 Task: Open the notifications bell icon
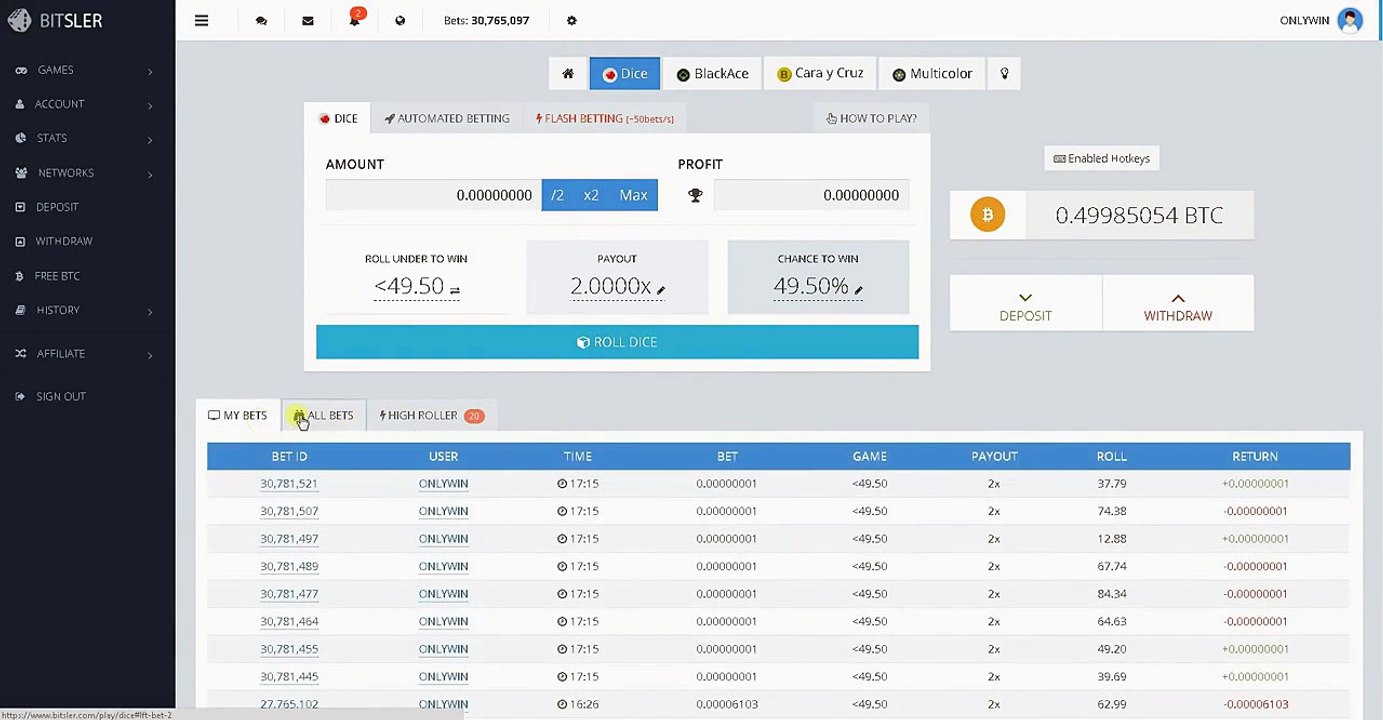pyautogui.click(x=355, y=19)
